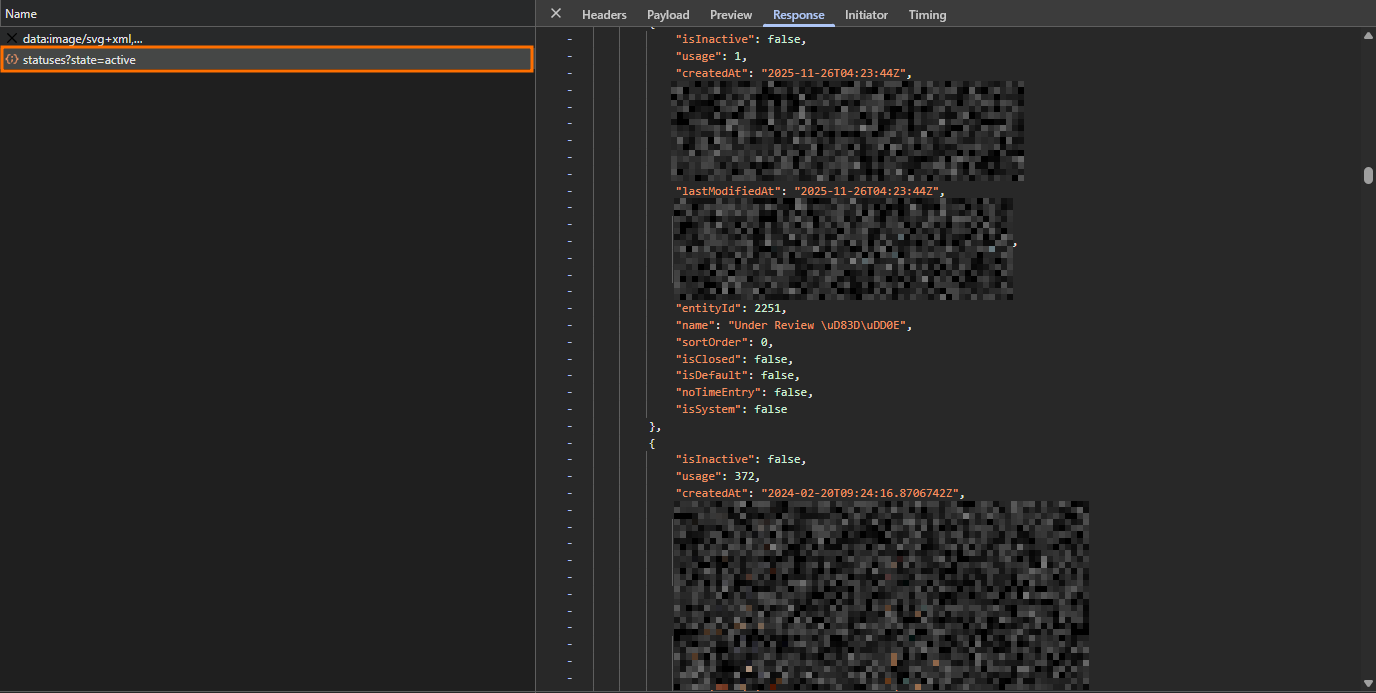Open the Payload tab
1376x693 pixels.
668,15
